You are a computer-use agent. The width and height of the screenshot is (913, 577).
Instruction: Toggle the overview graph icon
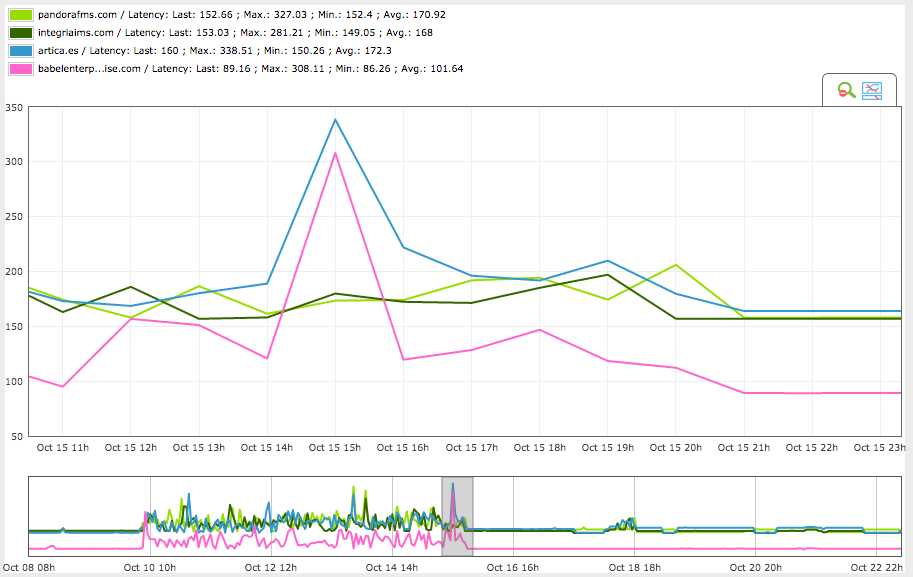tap(872, 90)
